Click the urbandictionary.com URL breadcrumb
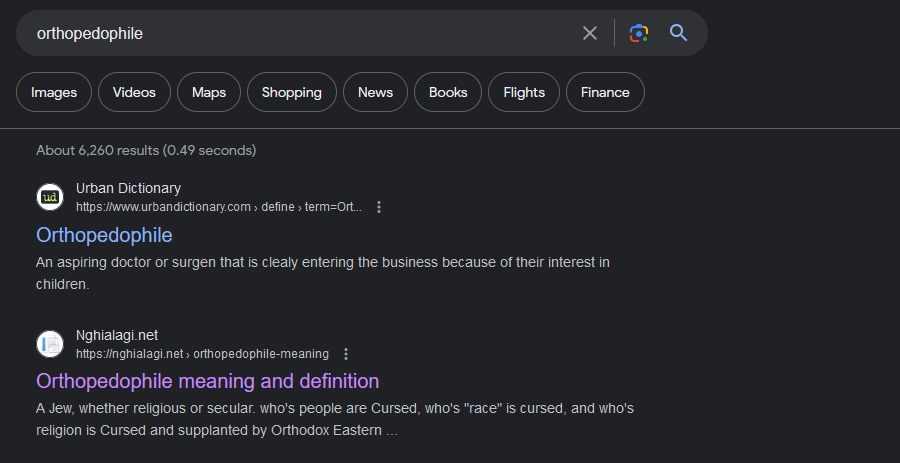The width and height of the screenshot is (900, 463). pyautogui.click(x=218, y=207)
